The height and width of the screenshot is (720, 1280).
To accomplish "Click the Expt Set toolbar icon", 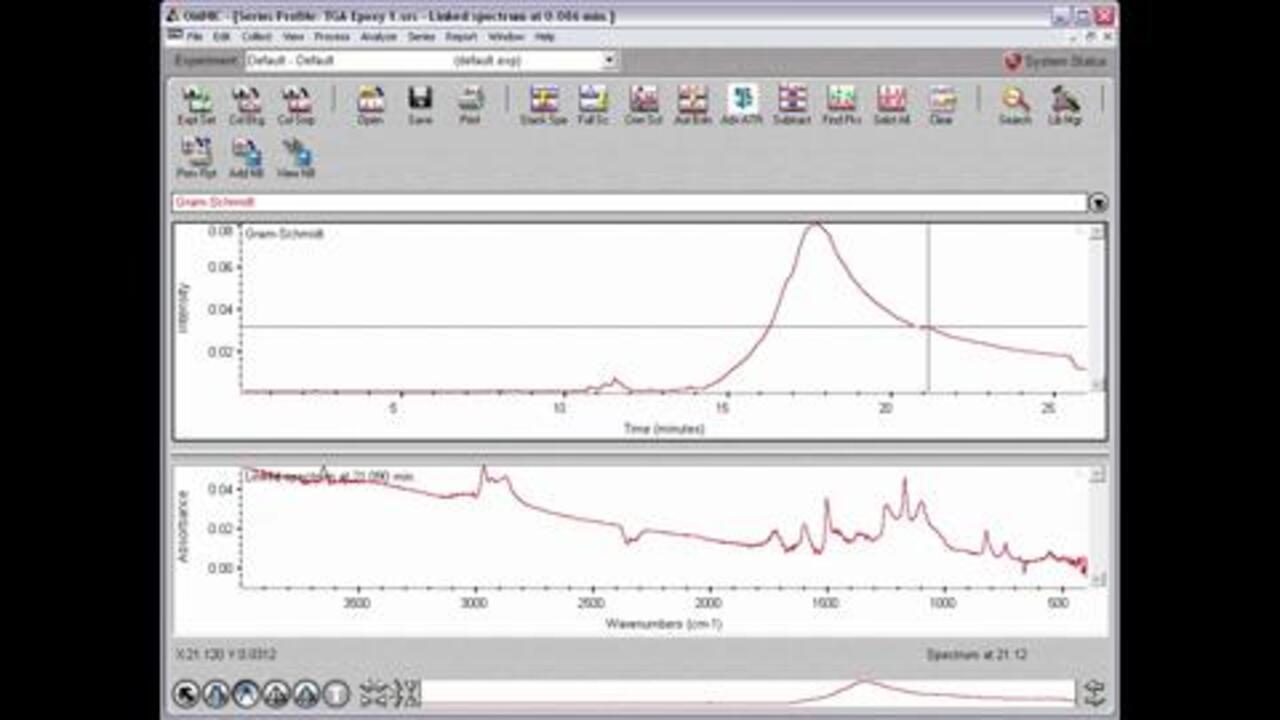I will (196, 104).
